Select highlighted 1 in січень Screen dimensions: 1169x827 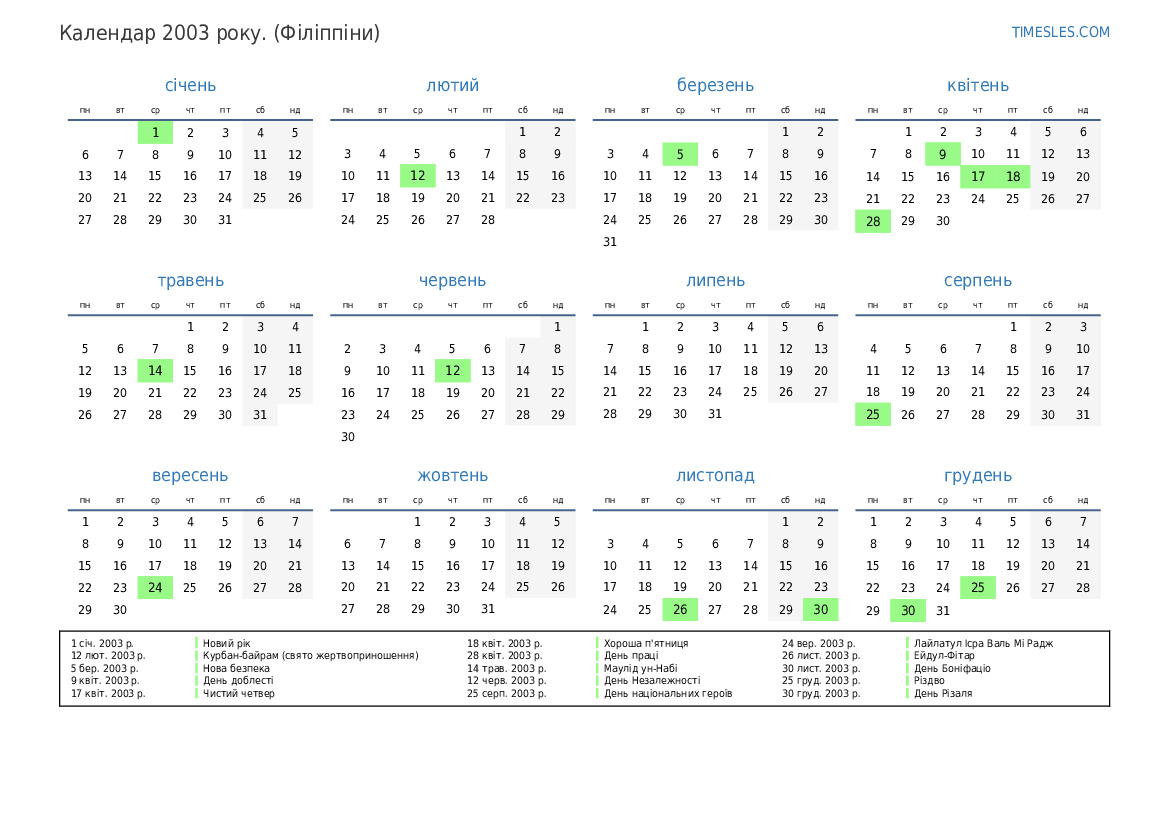155,132
